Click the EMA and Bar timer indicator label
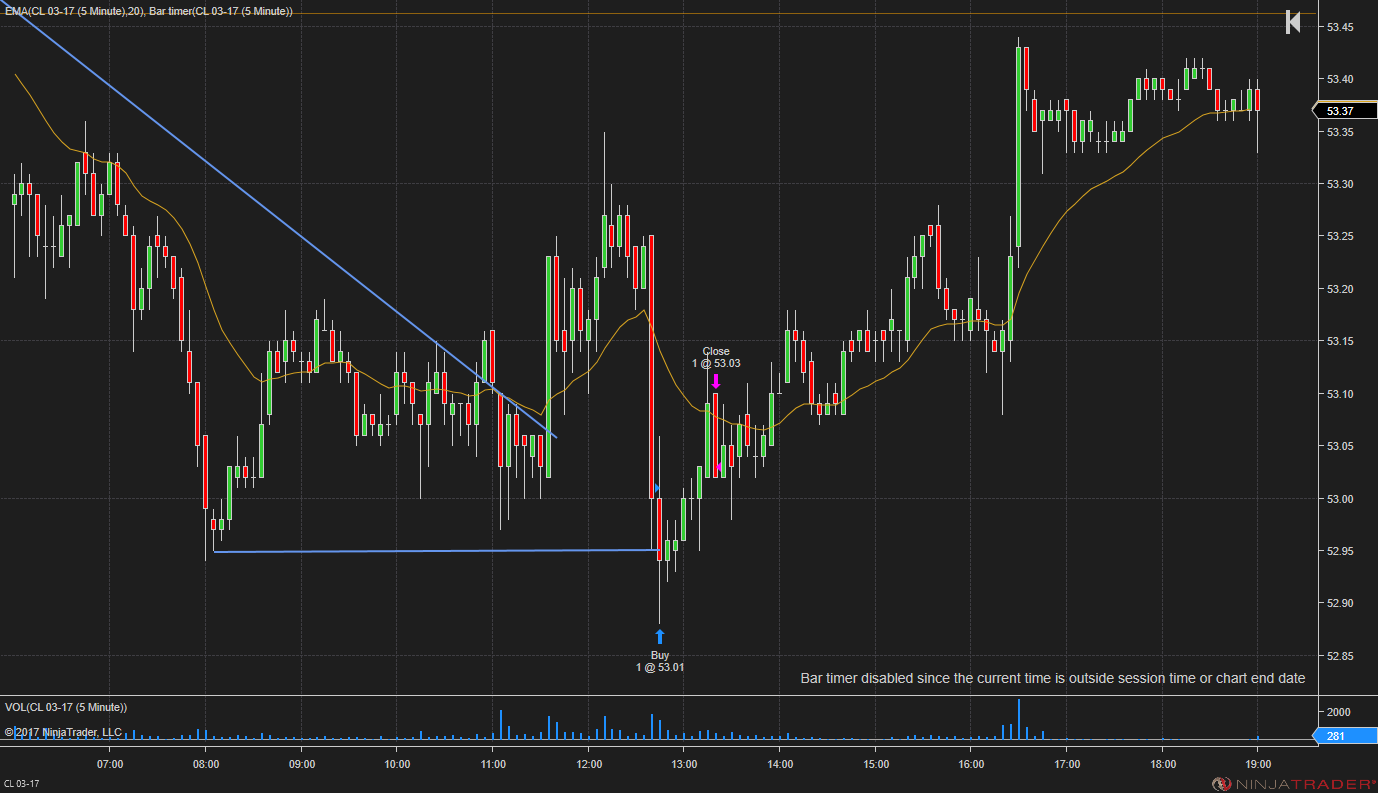The height and width of the screenshot is (793, 1378). [x=148, y=11]
